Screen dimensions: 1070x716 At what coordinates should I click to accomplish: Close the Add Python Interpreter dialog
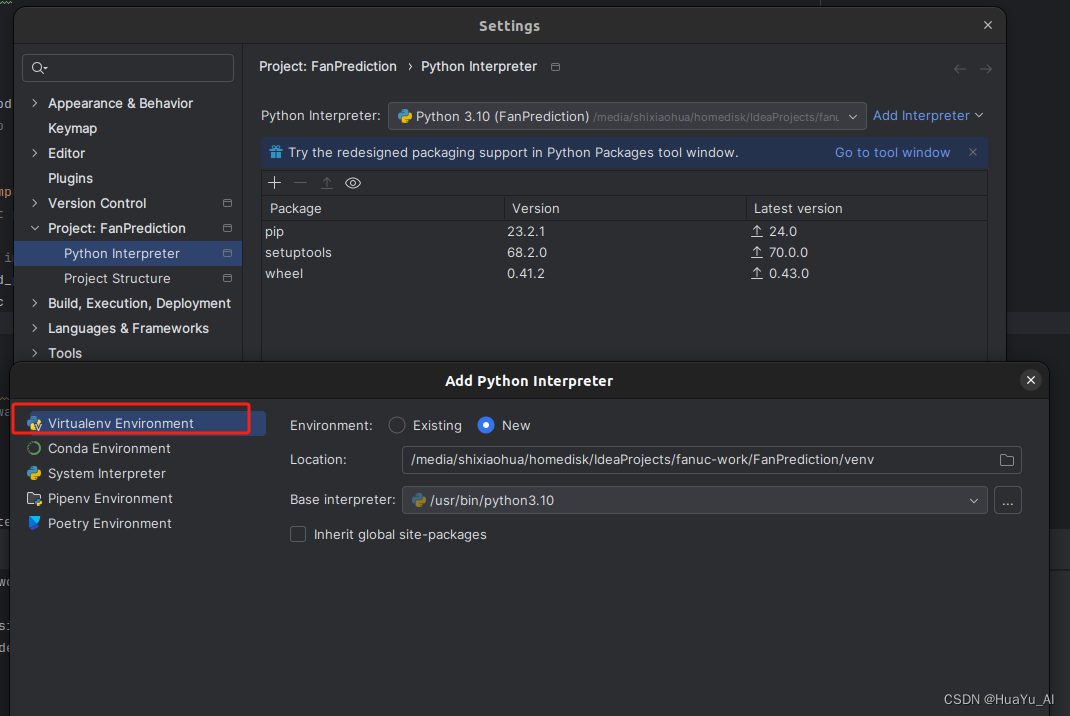click(x=1030, y=380)
